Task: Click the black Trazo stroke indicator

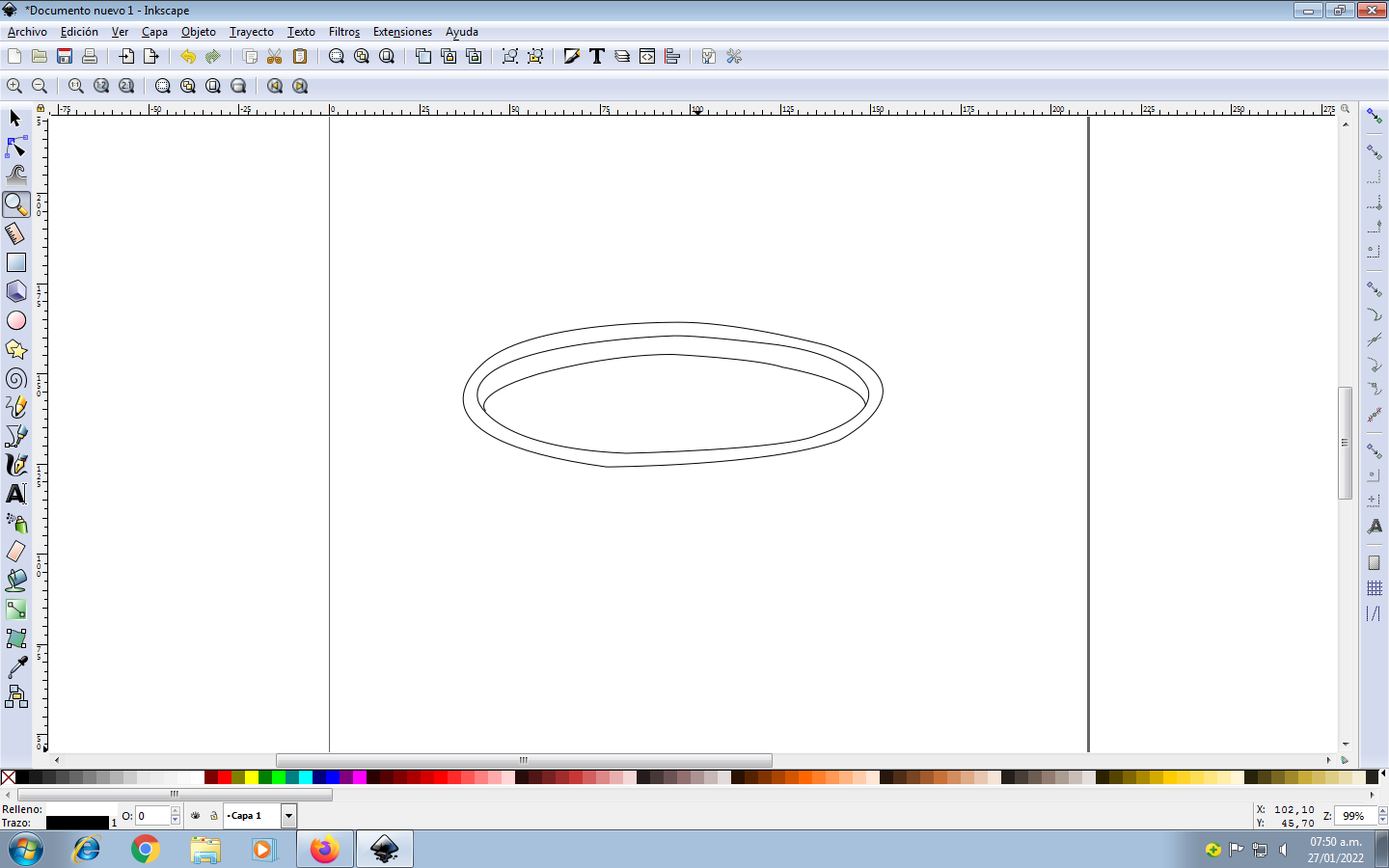Action: click(77, 823)
